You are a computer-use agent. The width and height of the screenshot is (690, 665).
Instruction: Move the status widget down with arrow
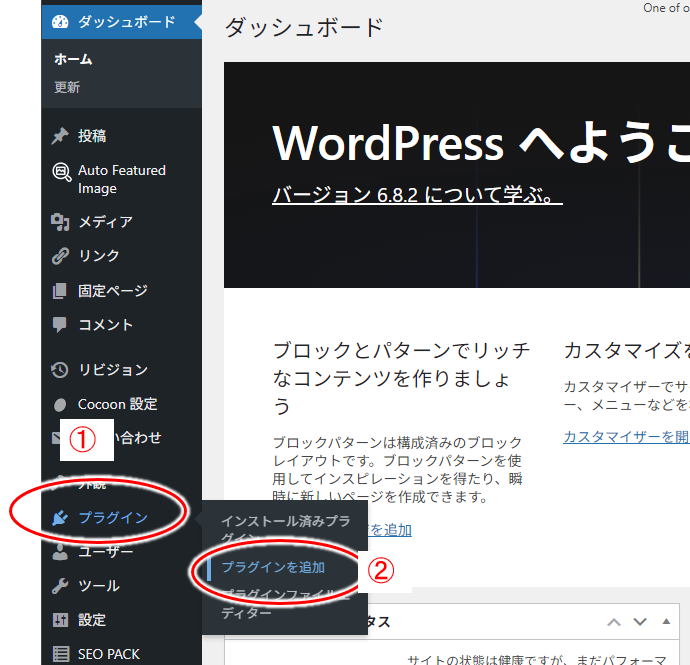(640, 622)
